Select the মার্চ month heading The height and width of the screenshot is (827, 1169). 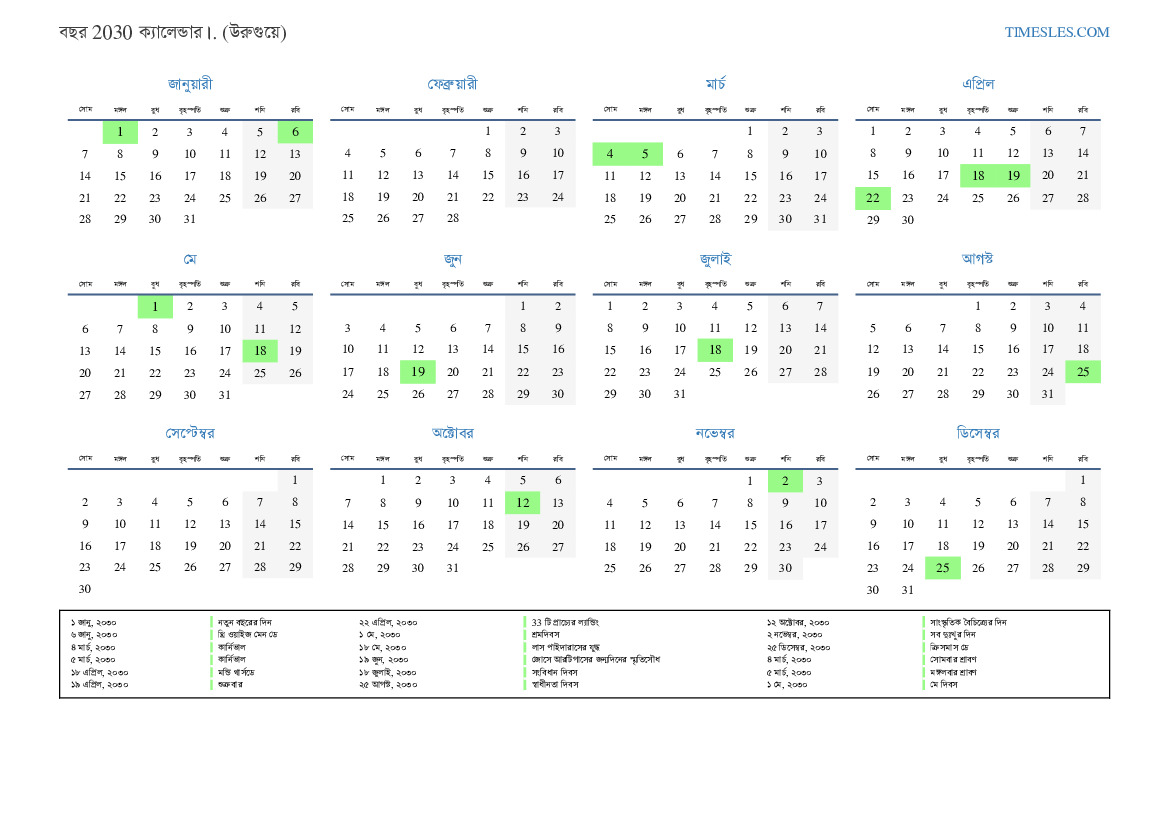click(715, 84)
